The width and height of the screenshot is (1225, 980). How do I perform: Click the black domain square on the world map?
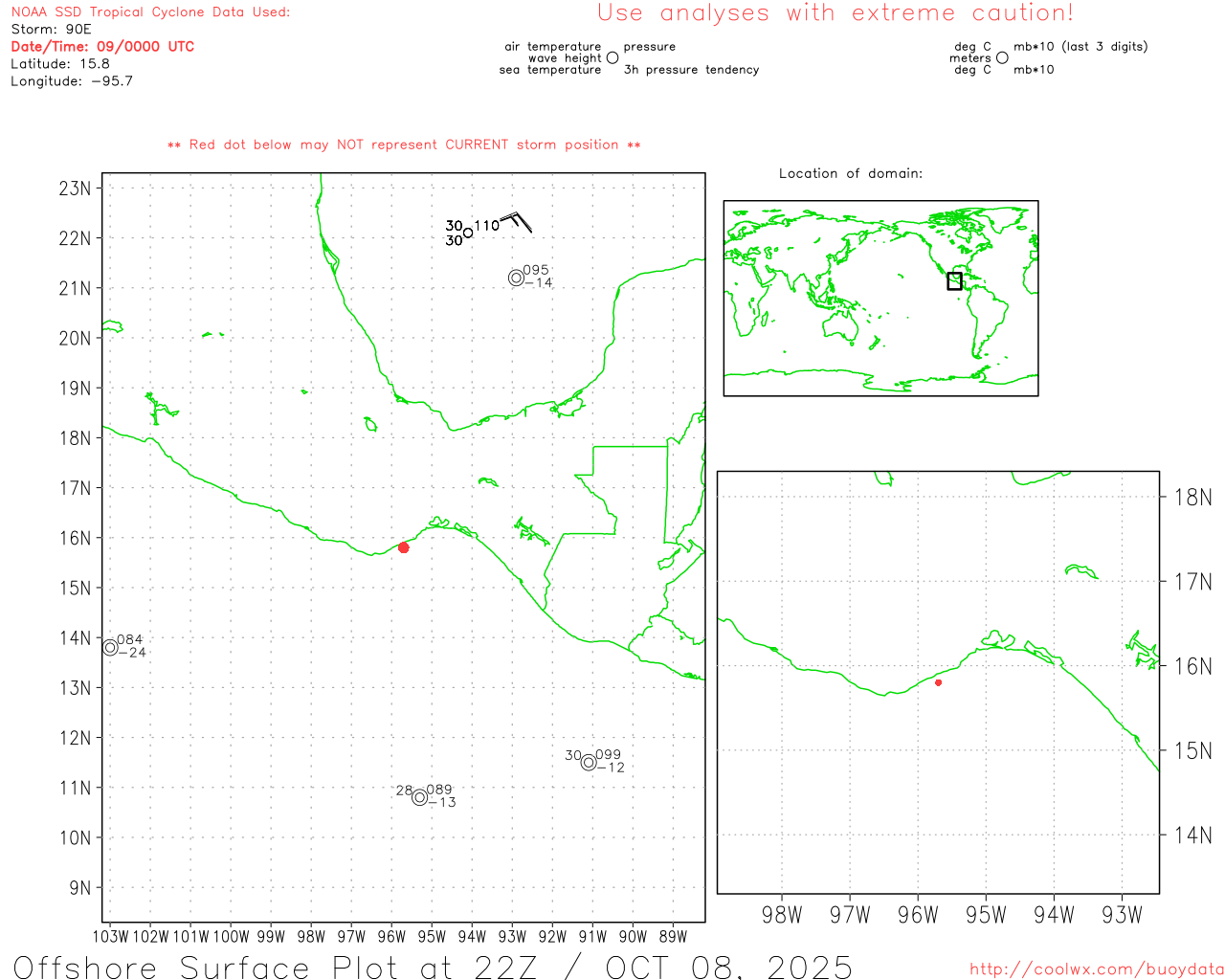[x=954, y=280]
